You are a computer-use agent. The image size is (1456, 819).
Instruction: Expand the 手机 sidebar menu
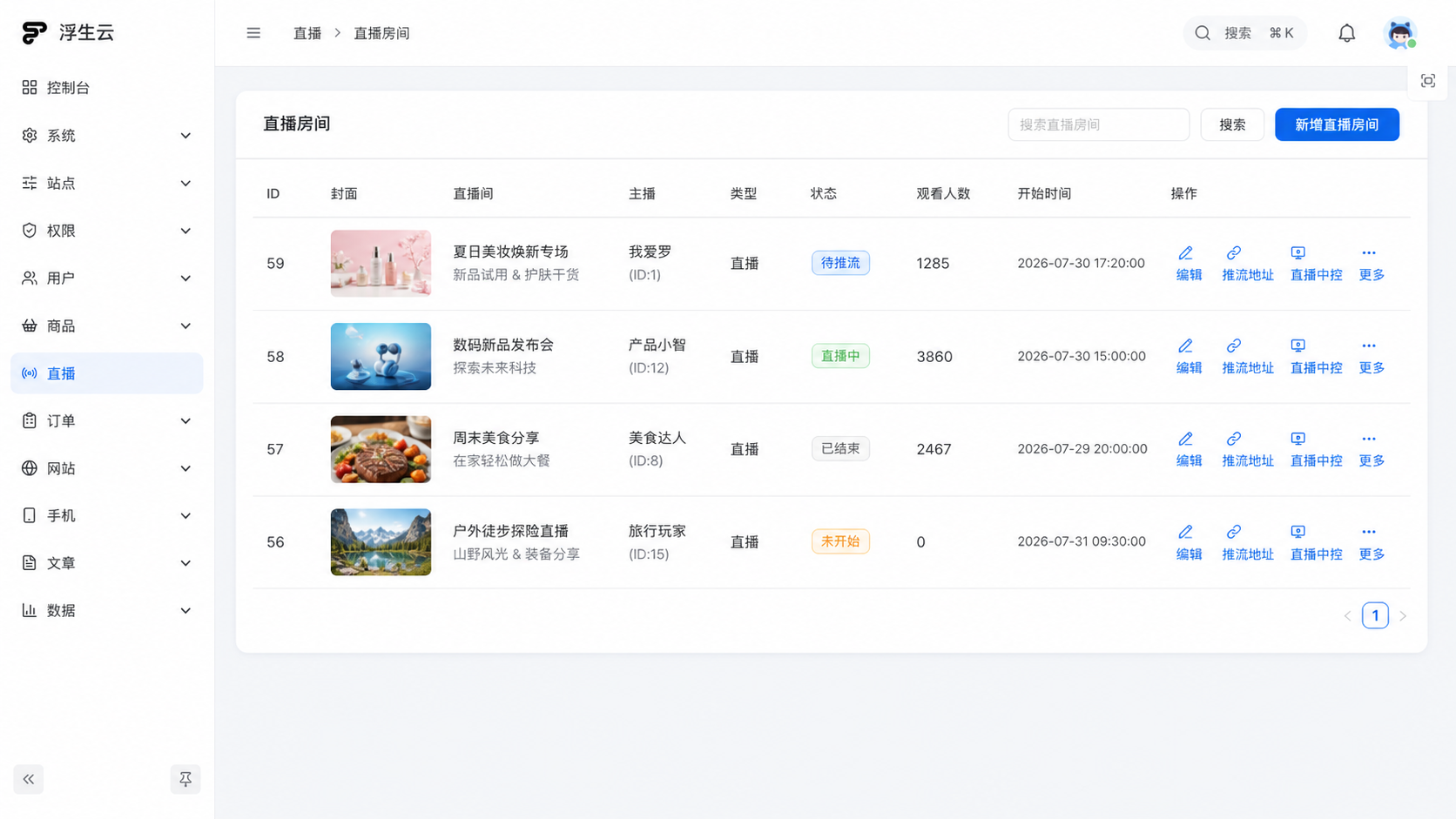(106, 515)
